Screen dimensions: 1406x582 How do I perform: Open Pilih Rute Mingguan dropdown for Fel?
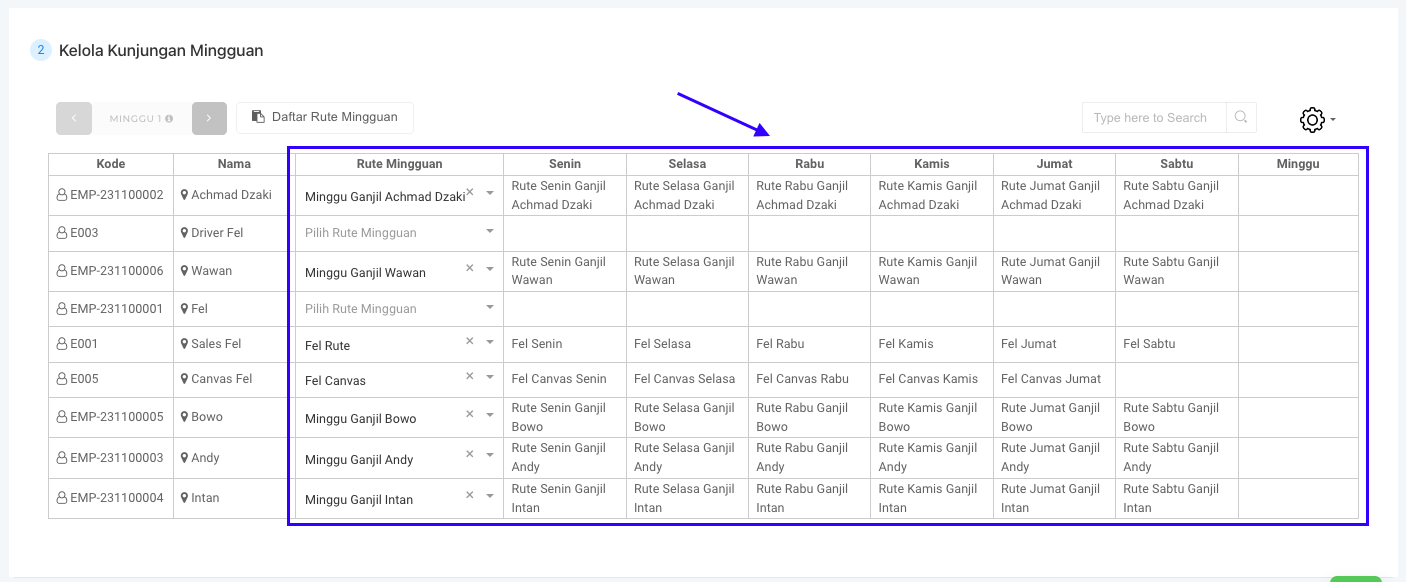pyautogui.click(x=490, y=308)
